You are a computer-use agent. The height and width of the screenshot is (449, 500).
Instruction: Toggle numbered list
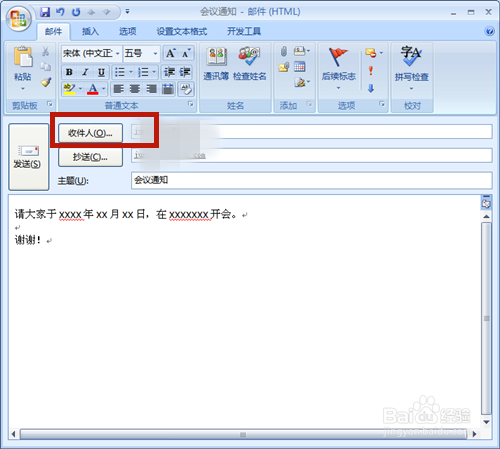(x=143, y=72)
